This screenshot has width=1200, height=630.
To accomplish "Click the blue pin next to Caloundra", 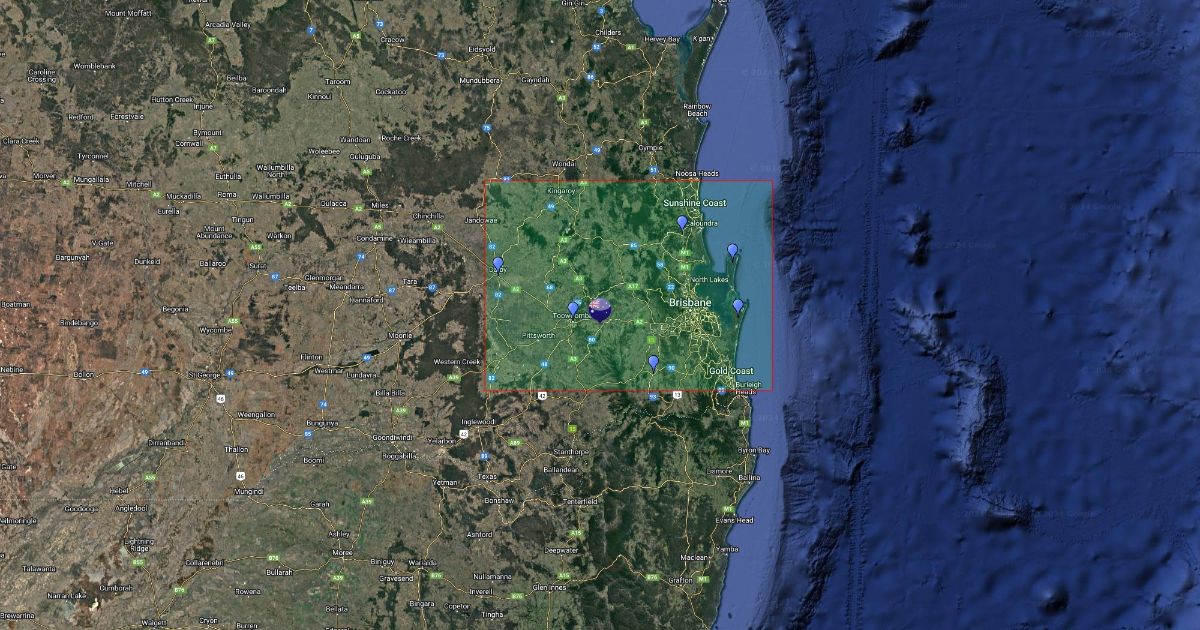I will 682,223.
